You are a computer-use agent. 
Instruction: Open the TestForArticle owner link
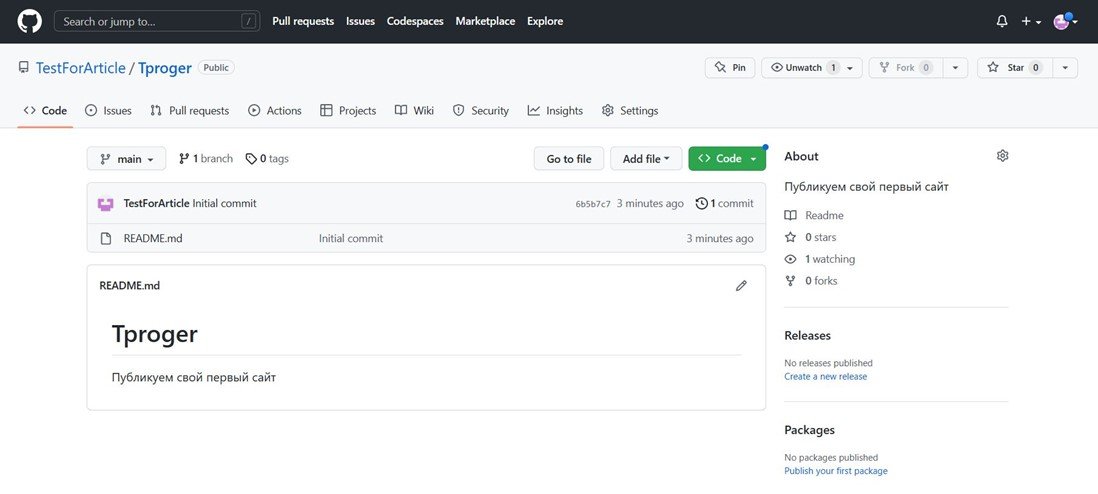click(81, 68)
